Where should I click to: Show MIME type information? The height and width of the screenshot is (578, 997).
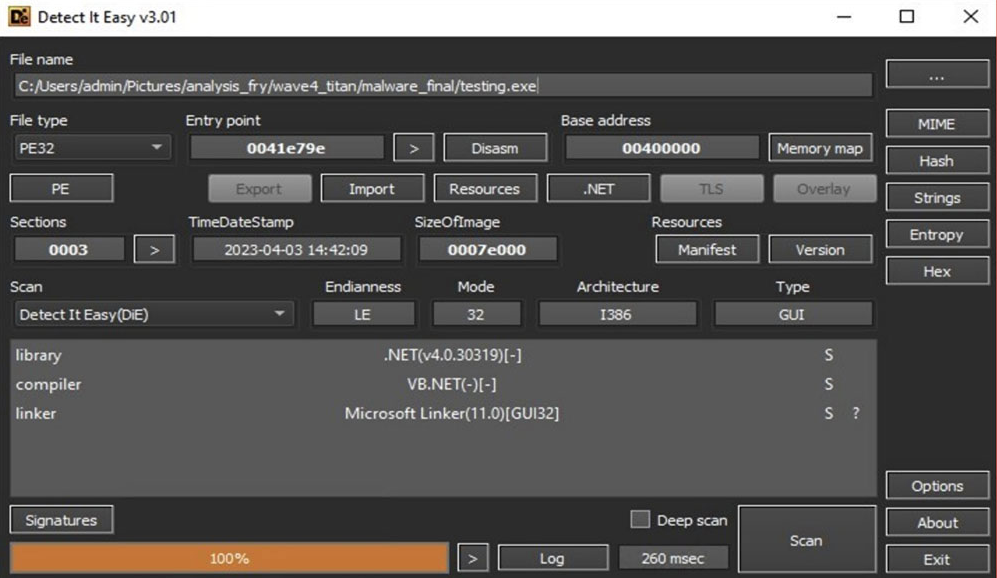(x=936, y=123)
